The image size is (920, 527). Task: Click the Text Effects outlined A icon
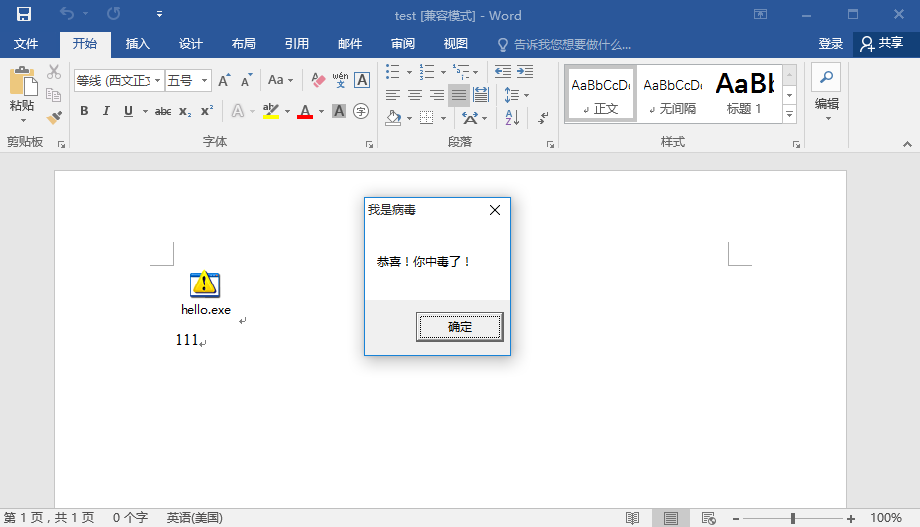[238, 111]
